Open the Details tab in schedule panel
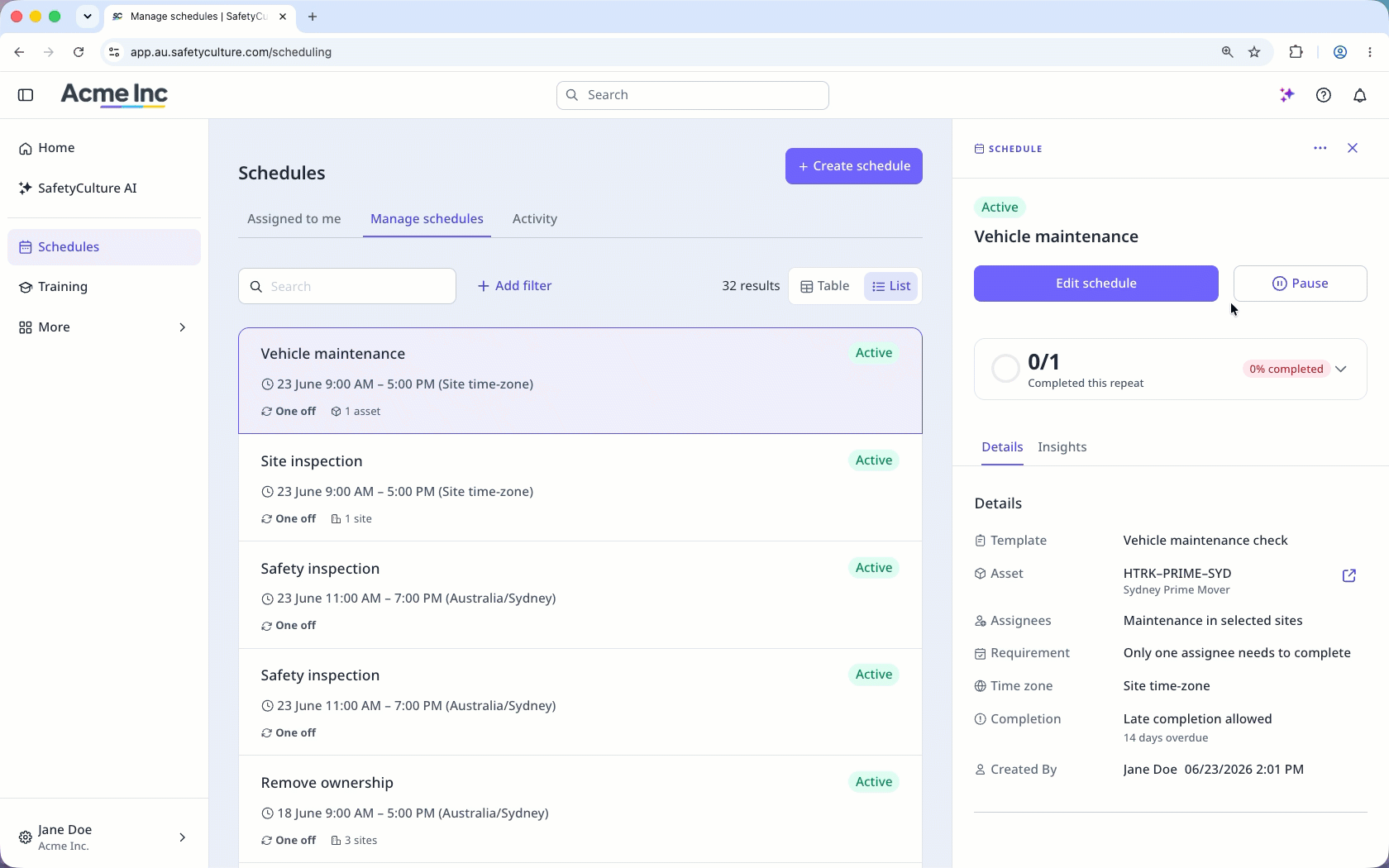This screenshot has width=1389, height=868. click(1002, 447)
